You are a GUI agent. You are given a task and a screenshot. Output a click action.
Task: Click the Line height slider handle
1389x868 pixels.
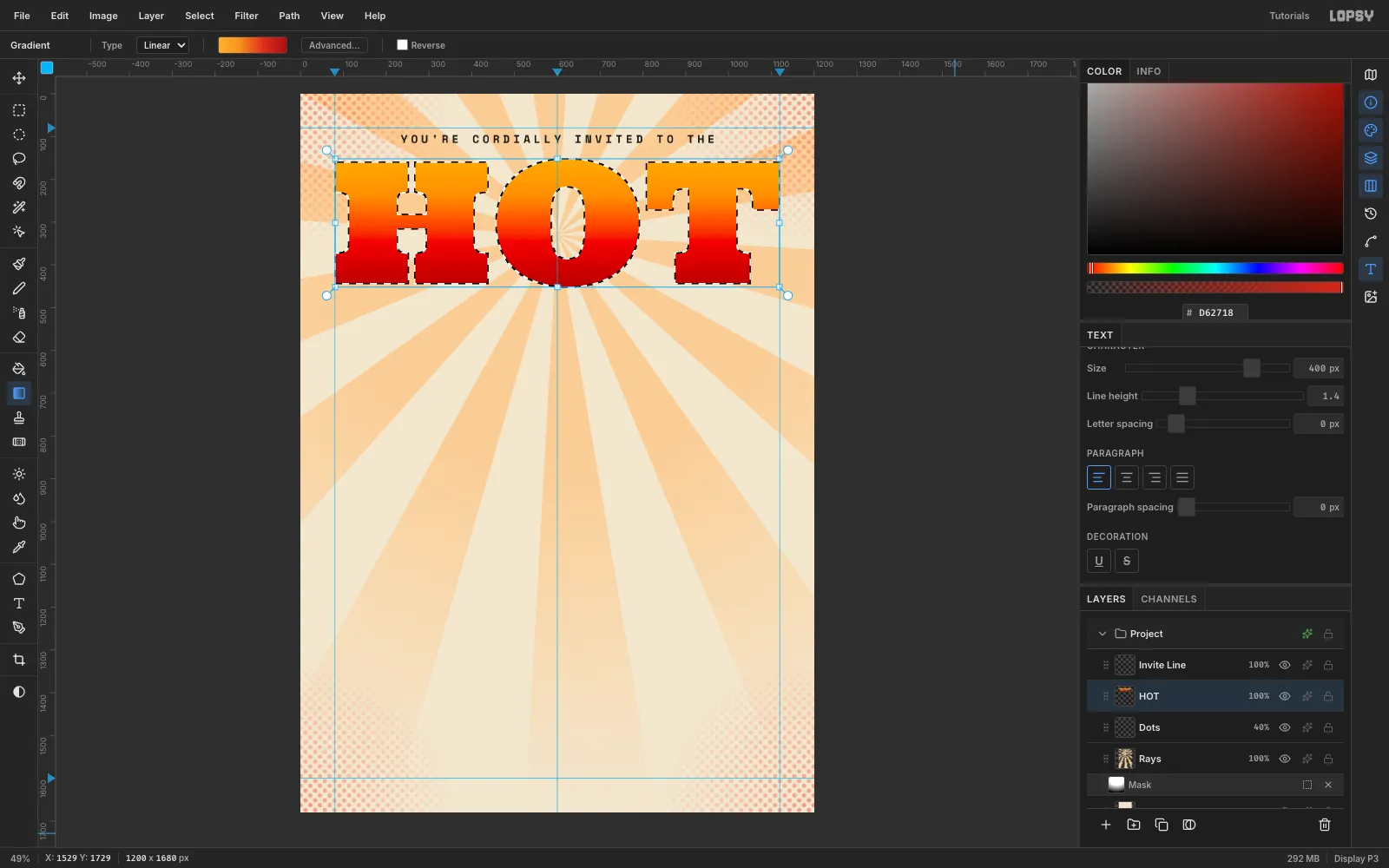click(1188, 396)
